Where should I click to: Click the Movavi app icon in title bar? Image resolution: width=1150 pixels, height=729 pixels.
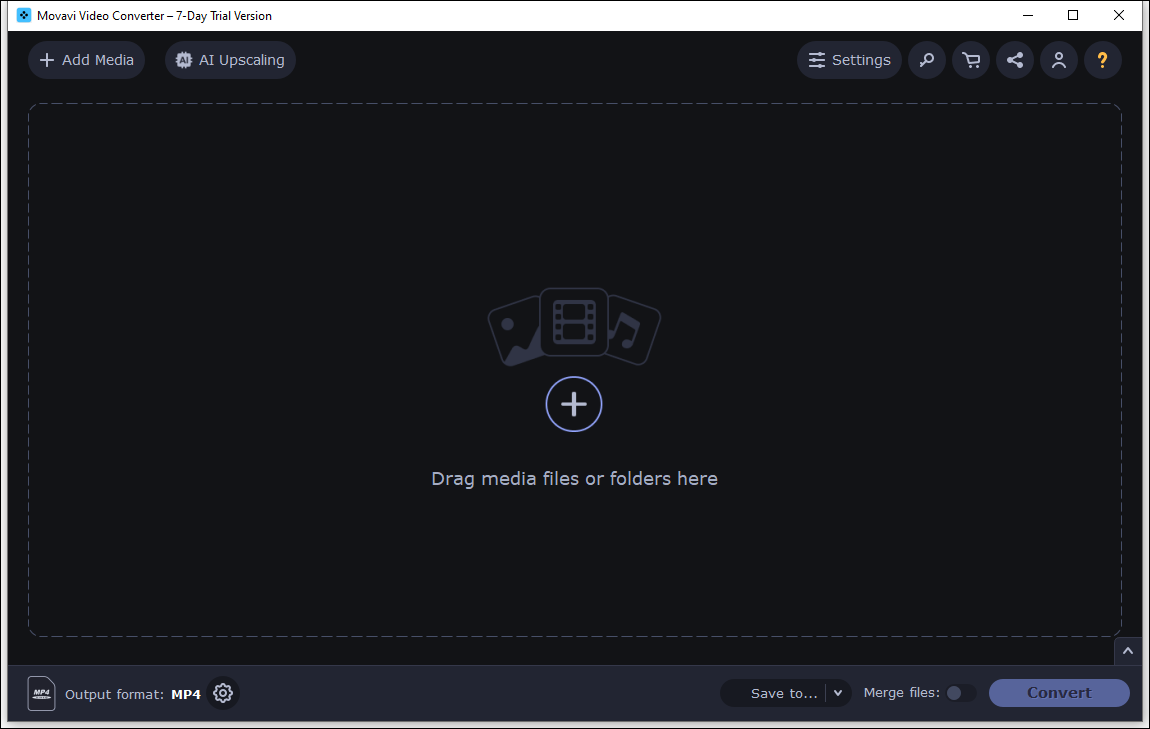[x=23, y=15]
